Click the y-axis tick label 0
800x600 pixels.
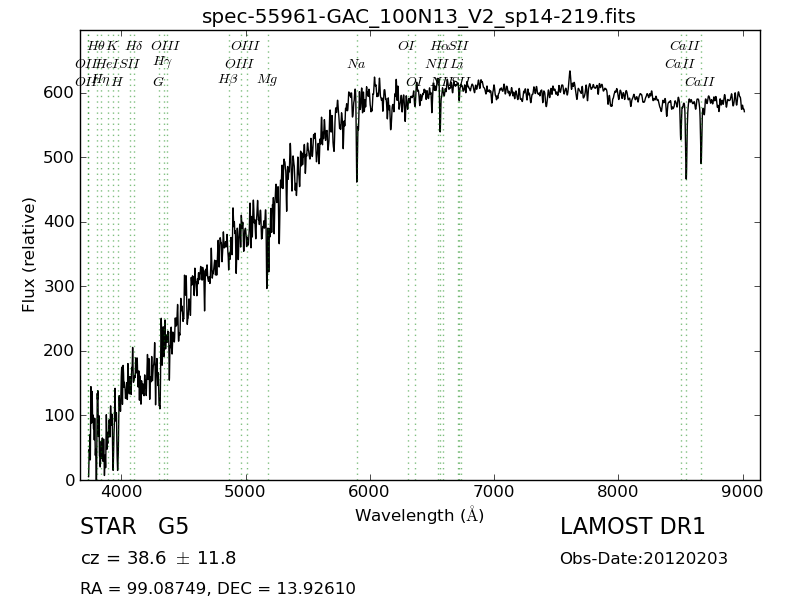70,481
